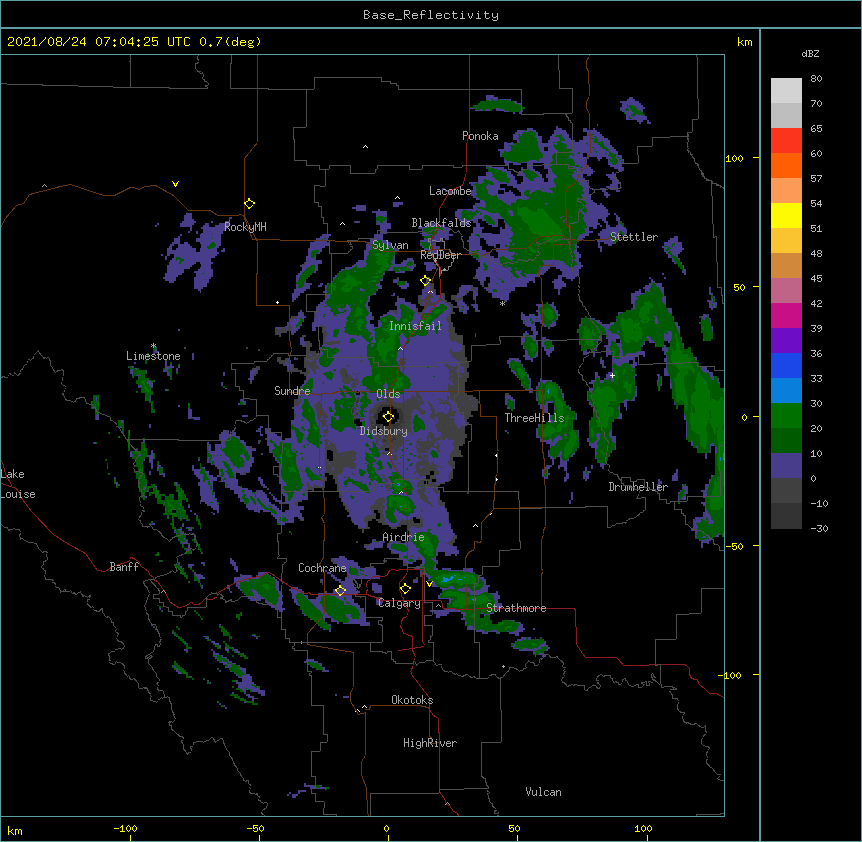Click the yellow diamond marker above Calgary label
The height and width of the screenshot is (842, 862).
pos(405,589)
